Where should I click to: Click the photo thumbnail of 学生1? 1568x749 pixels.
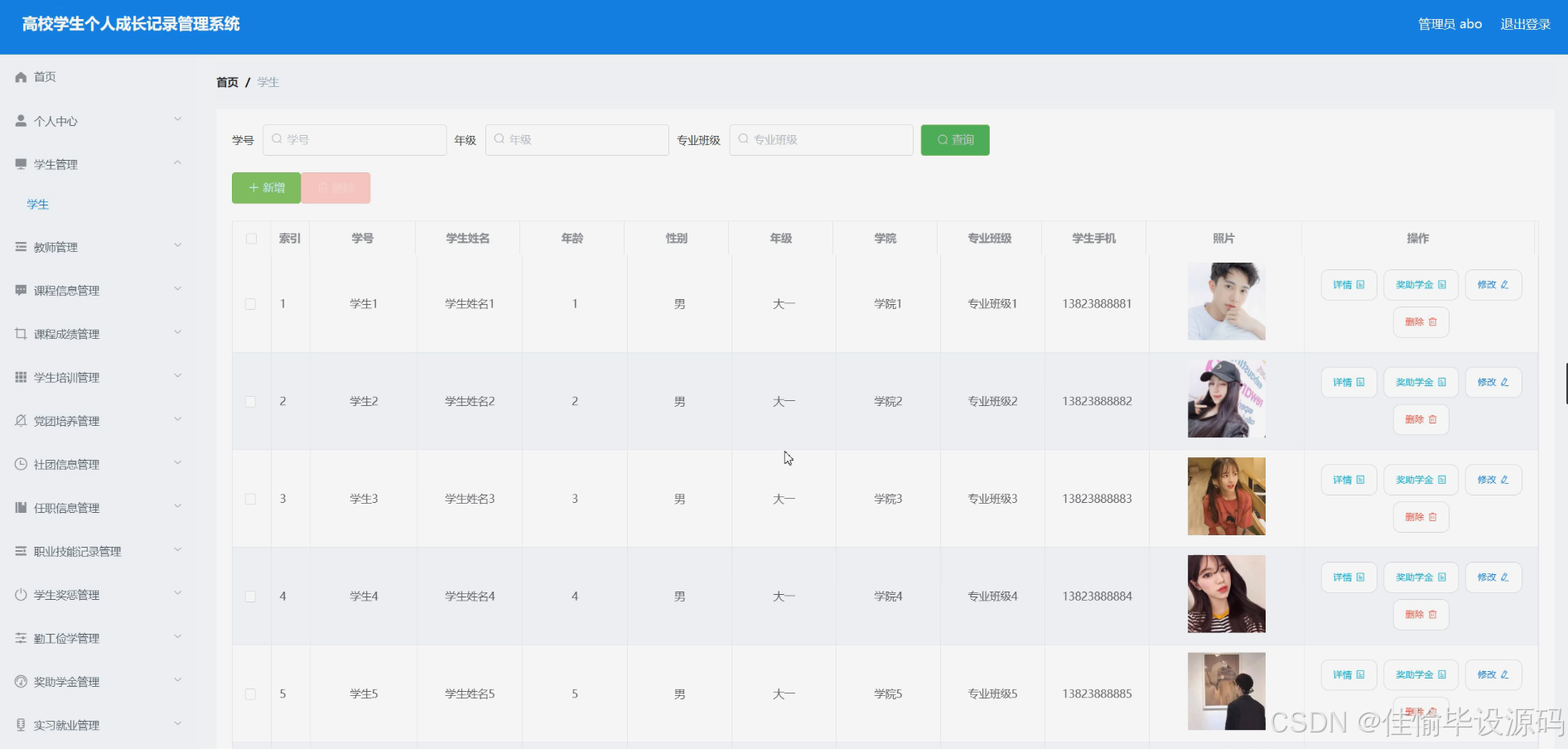click(x=1226, y=302)
